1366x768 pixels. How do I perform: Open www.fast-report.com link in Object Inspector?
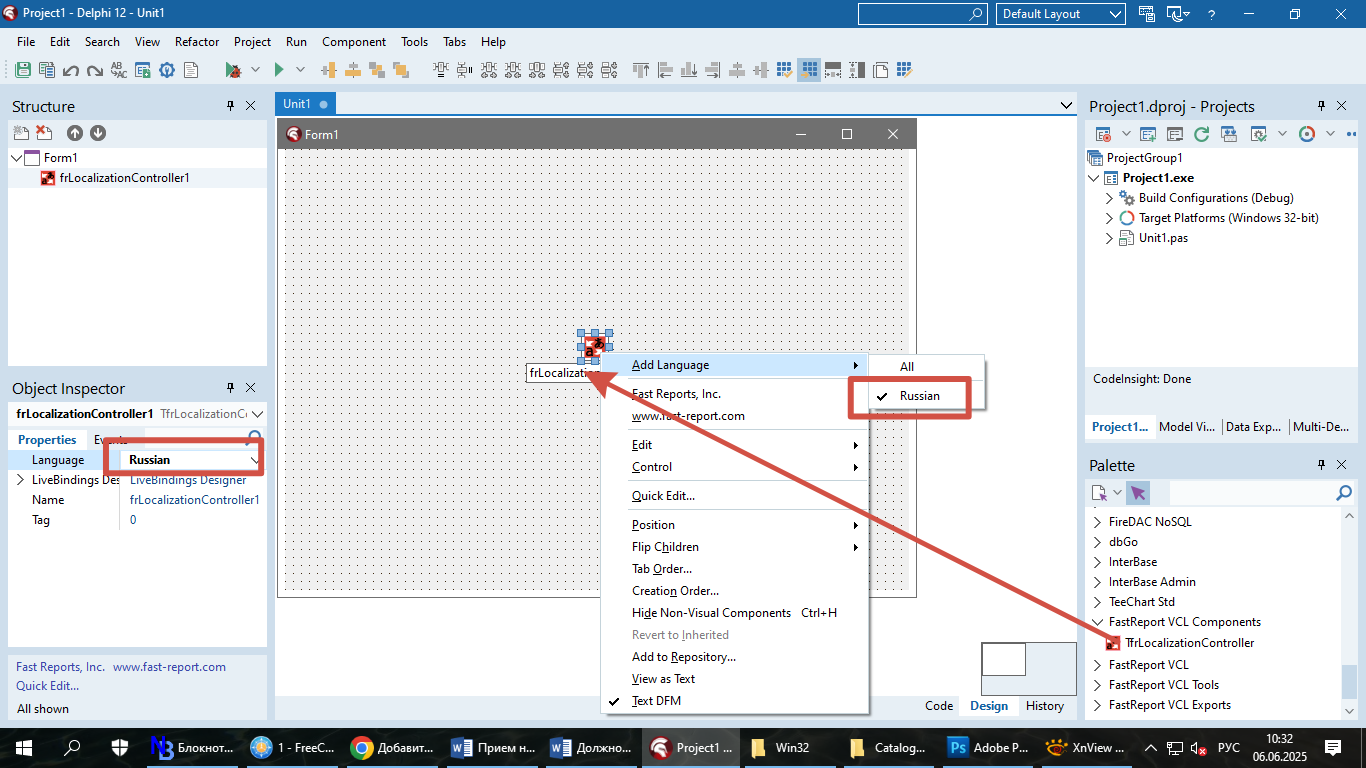point(169,667)
